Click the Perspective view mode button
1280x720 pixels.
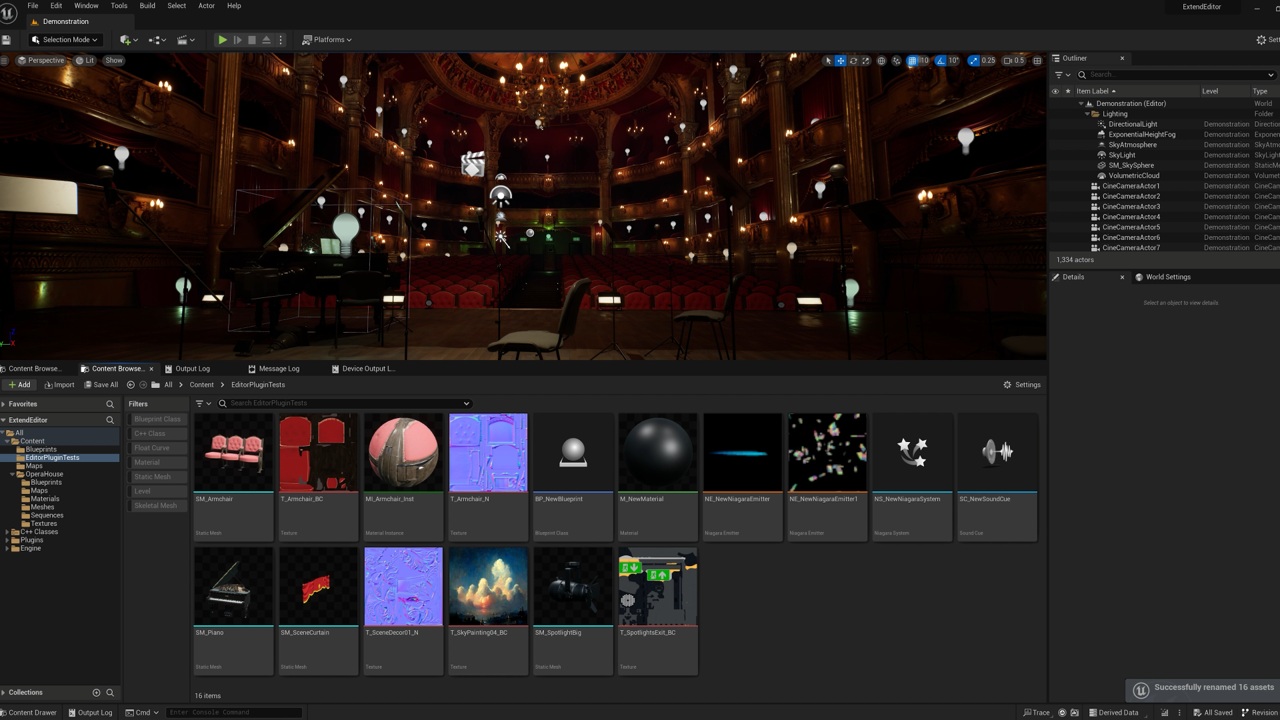[x=41, y=60]
